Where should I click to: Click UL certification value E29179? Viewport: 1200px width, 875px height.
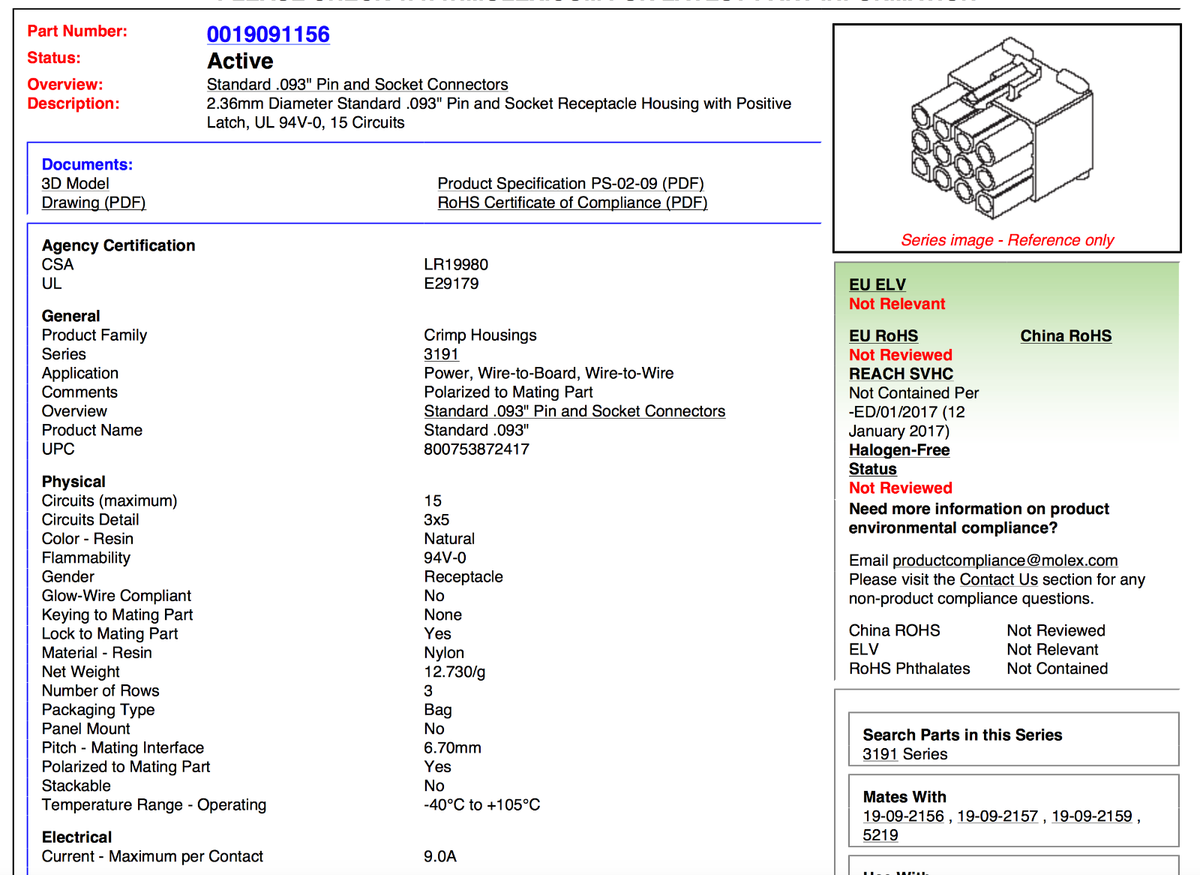[451, 284]
